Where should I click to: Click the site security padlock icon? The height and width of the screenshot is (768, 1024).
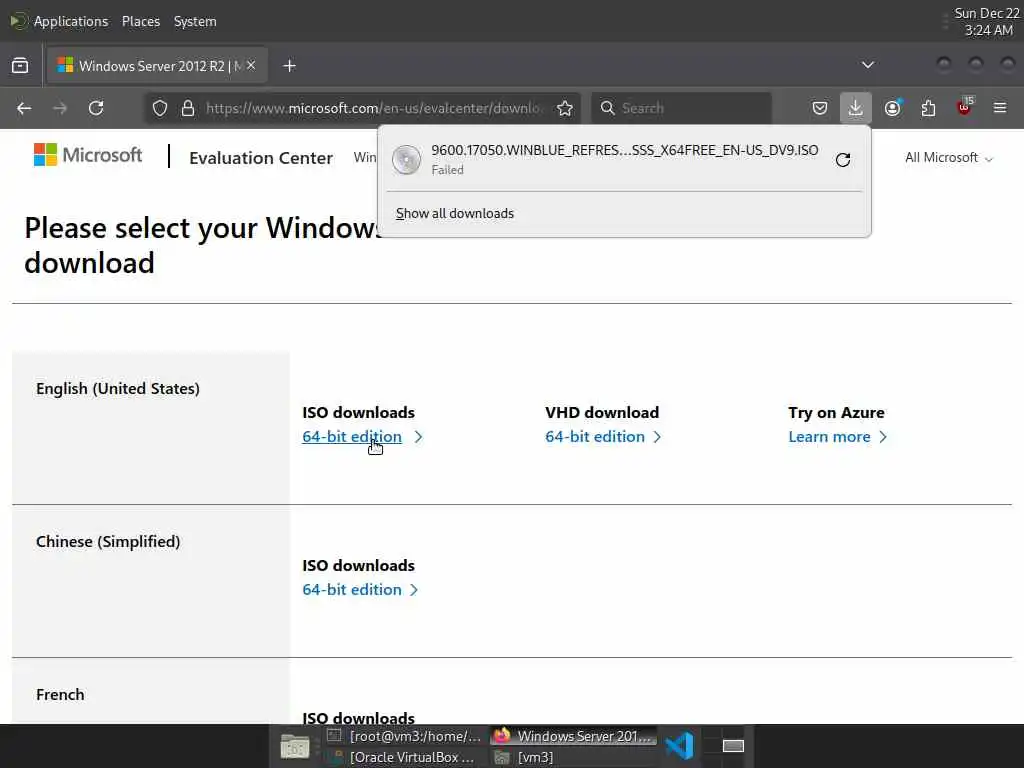pos(188,108)
